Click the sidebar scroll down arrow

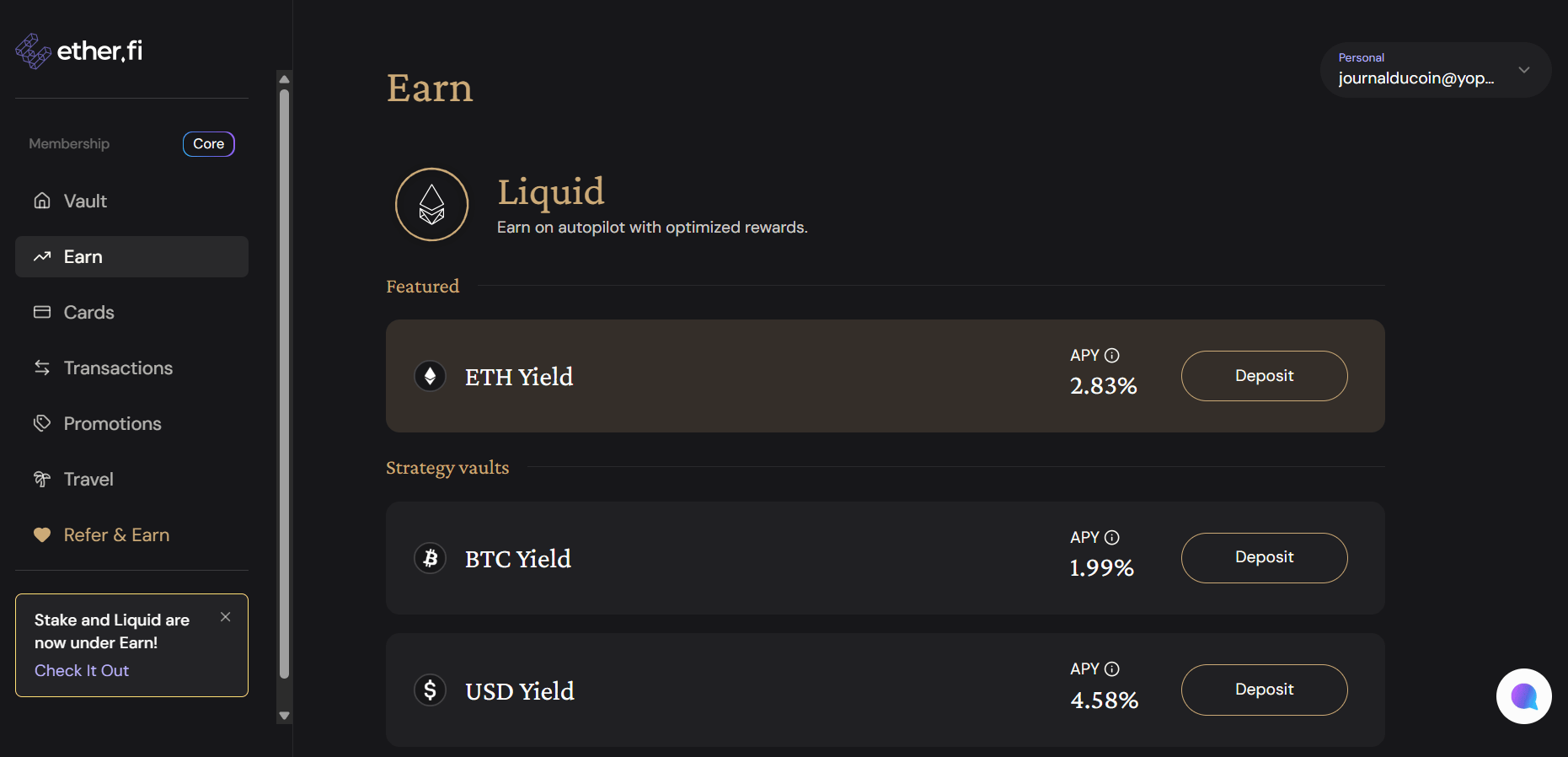[x=285, y=716]
